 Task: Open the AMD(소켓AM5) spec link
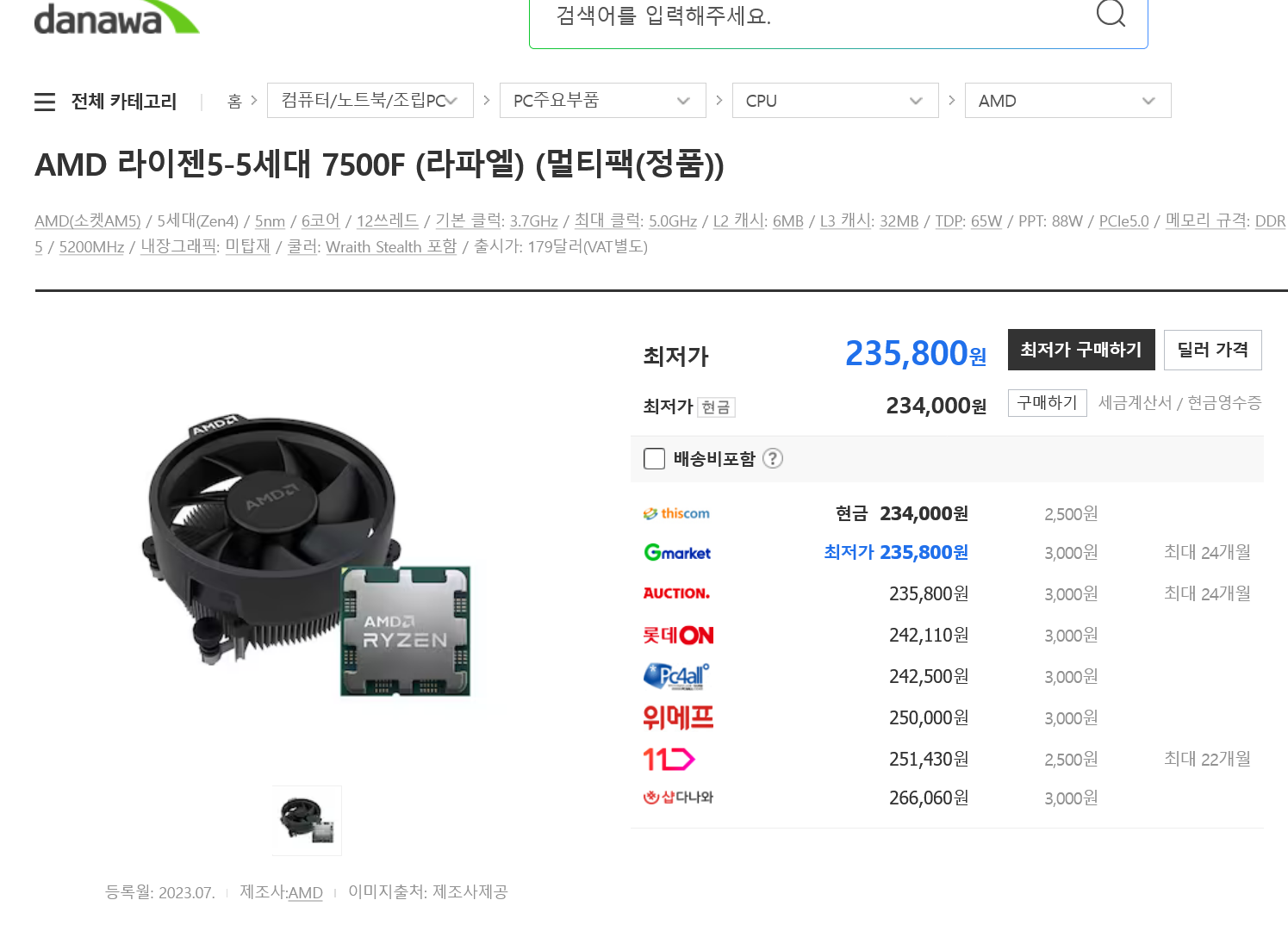point(87,221)
